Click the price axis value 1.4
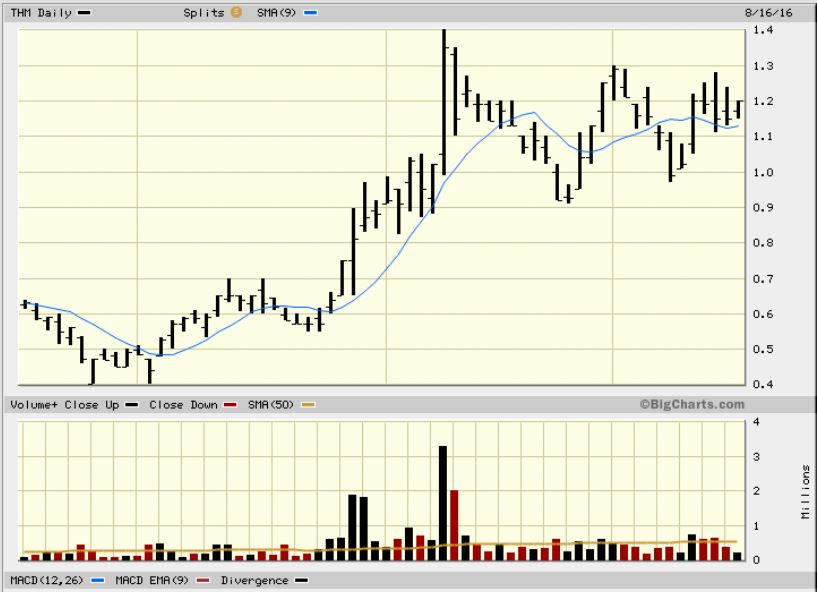Viewport: 817px width, 592px height. (x=763, y=30)
